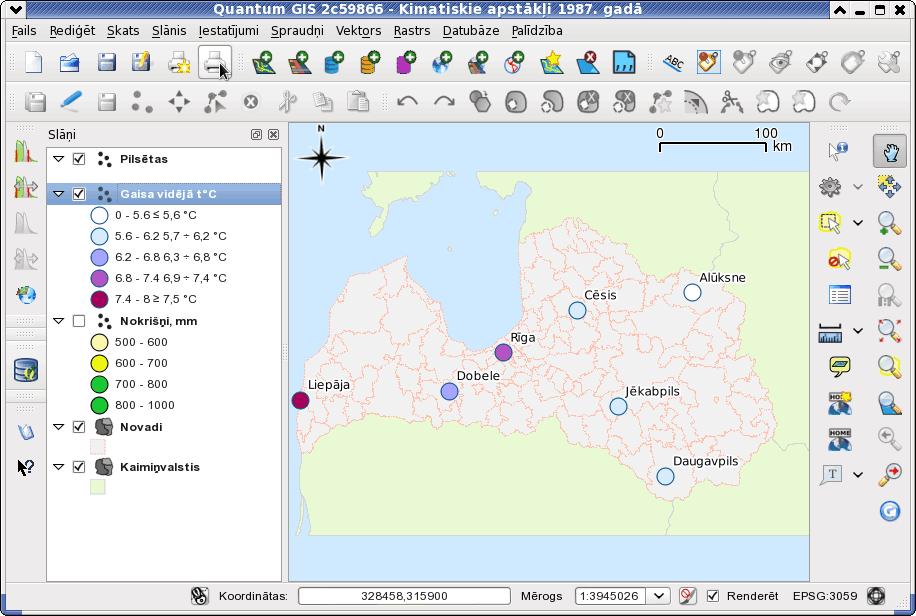Click the Map Tips speech bubble icon
Image resolution: width=916 pixels, height=616 pixels.
coord(839,366)
